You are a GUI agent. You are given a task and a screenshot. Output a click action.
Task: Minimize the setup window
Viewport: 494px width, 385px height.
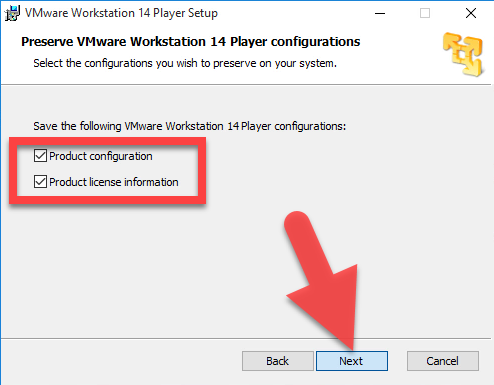380,13
